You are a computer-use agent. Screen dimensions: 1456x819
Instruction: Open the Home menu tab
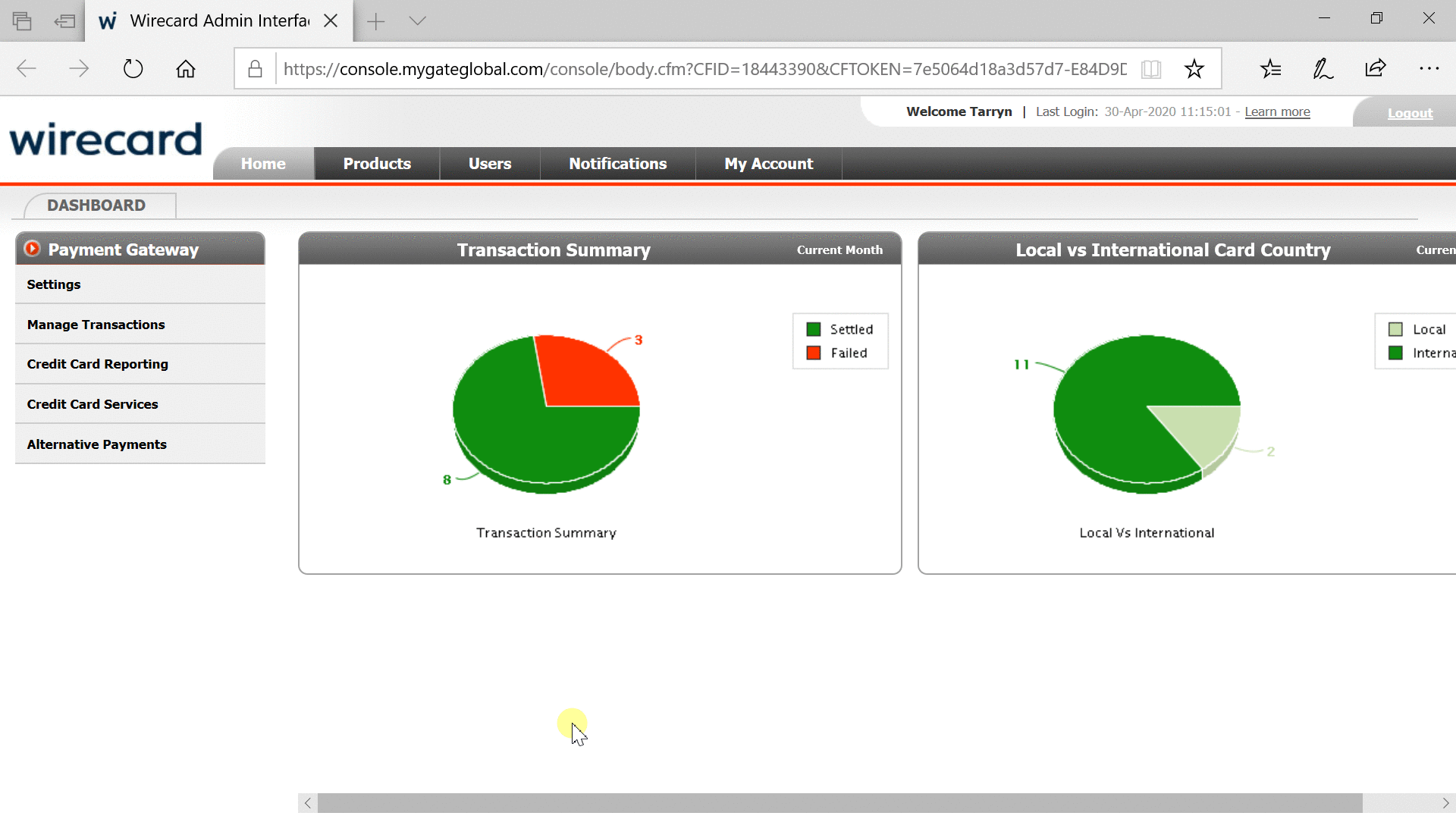coord(263,164)
